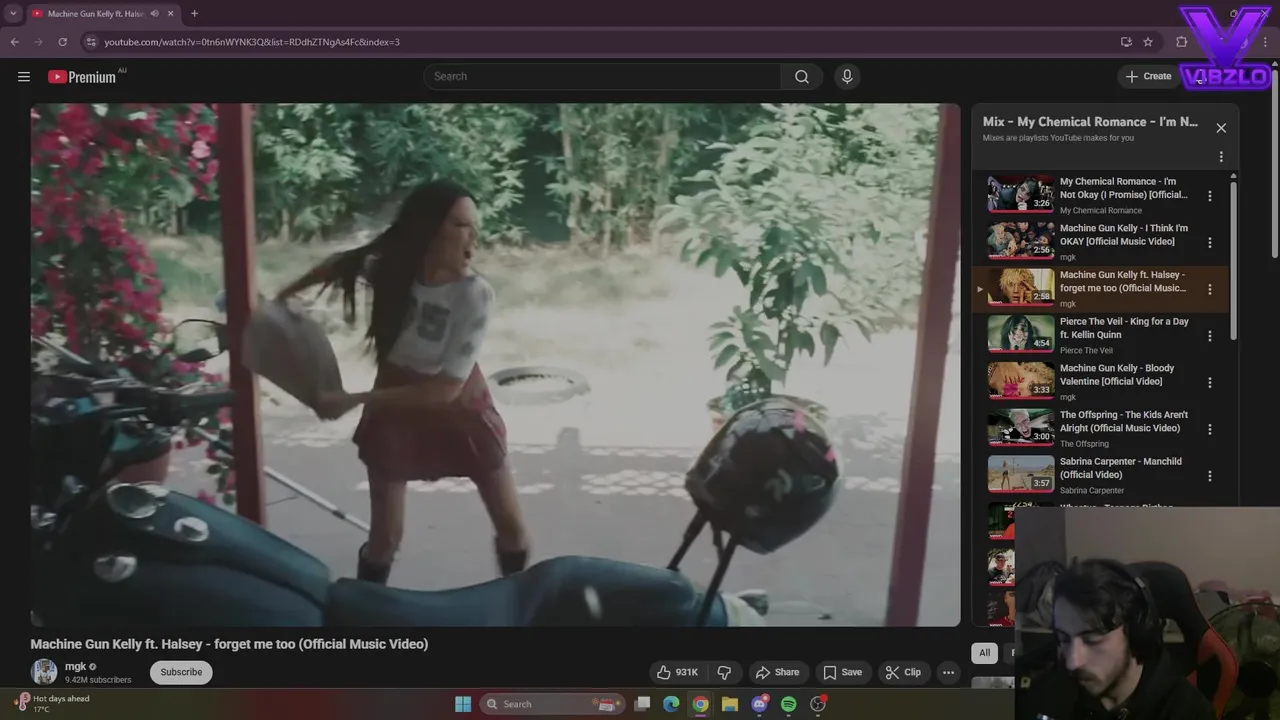The width and height of the screenshot is (1280, 720).
Task: Open more actions three-dot menu below video
Action: click(x=948, y=672)
